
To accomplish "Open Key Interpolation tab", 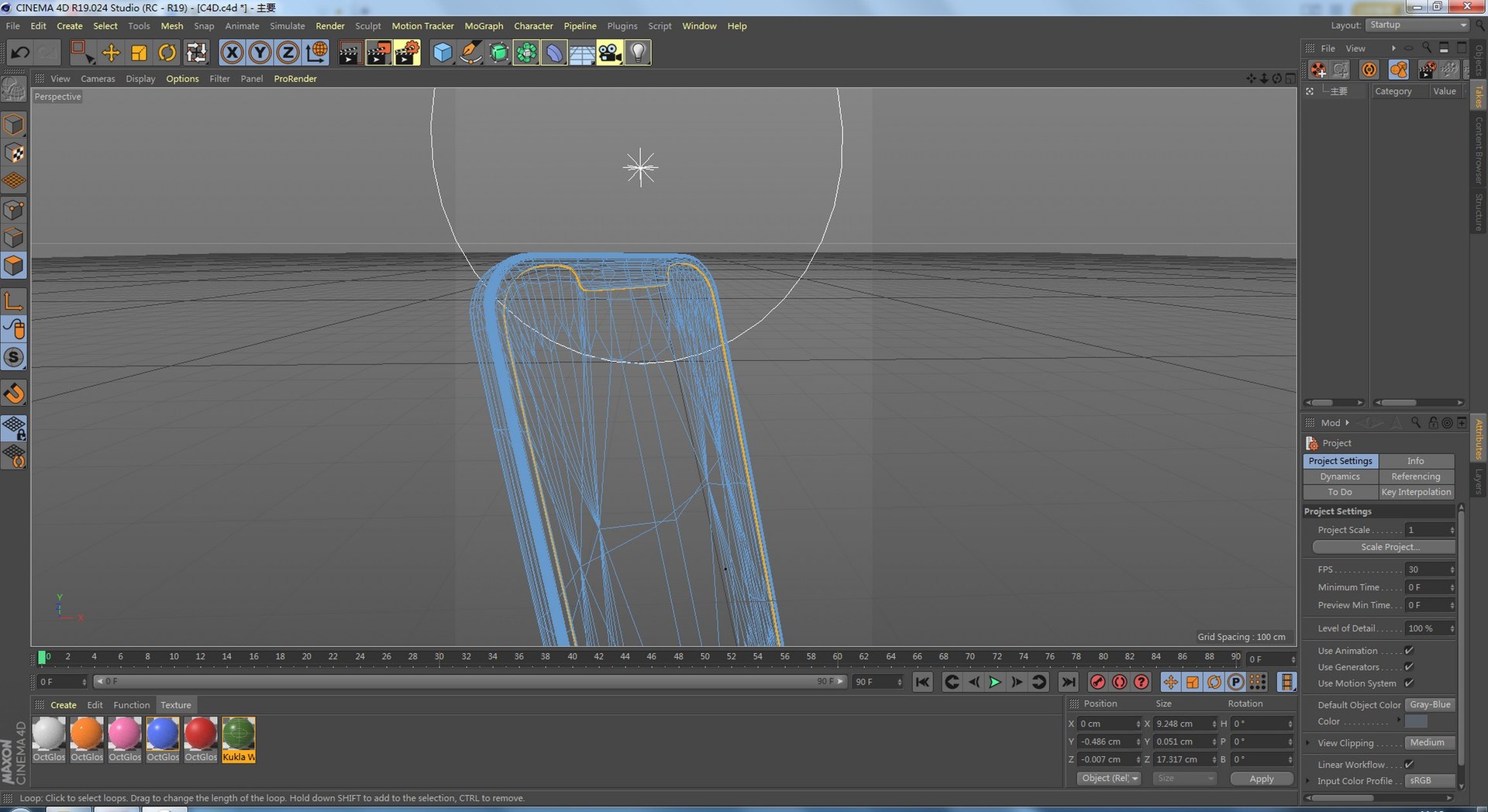I will coord(1416,492).
